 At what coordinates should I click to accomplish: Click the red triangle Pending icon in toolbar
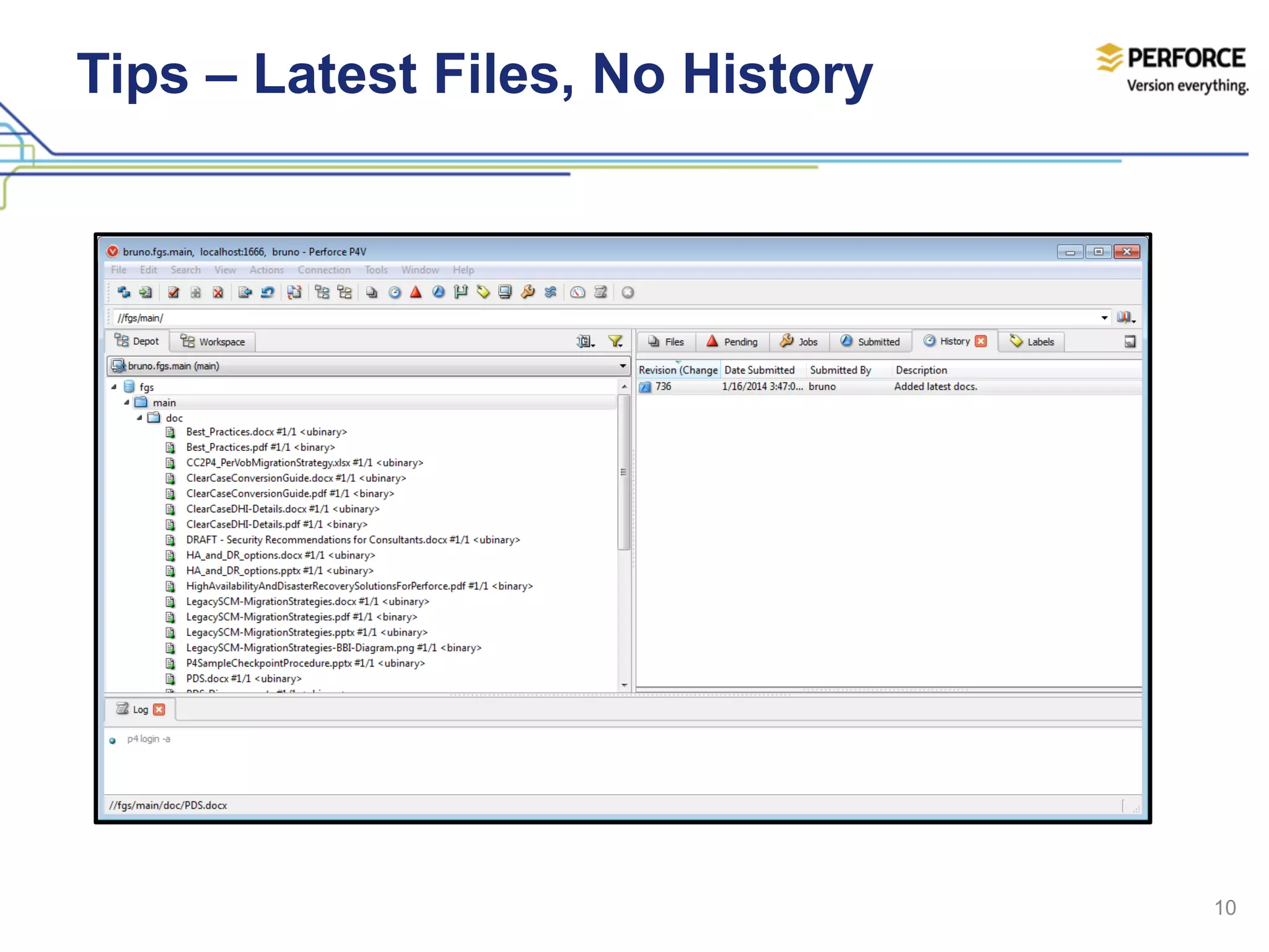(x=416, y=292)
